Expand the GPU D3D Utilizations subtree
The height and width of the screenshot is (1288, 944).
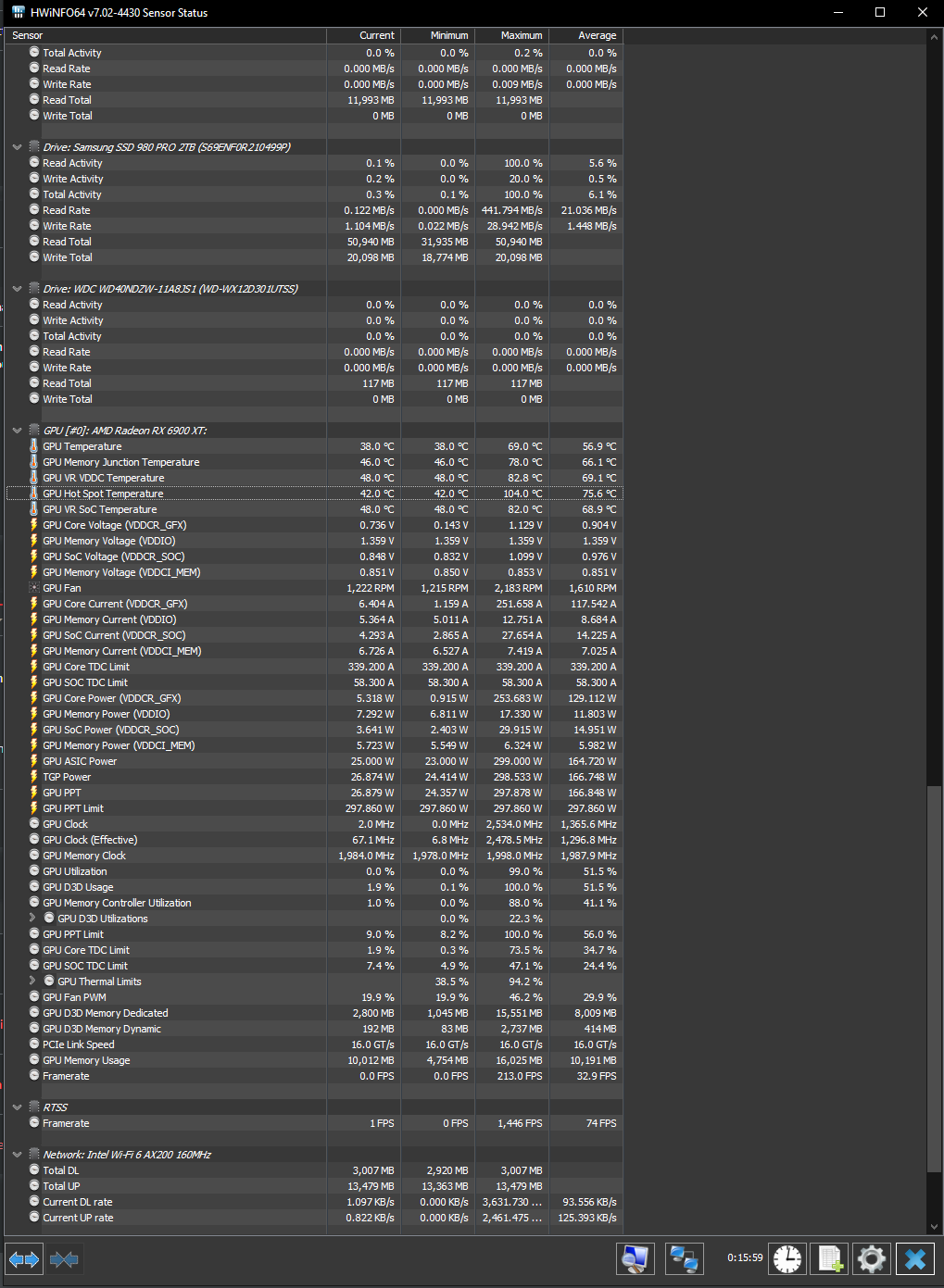[32, 919]
